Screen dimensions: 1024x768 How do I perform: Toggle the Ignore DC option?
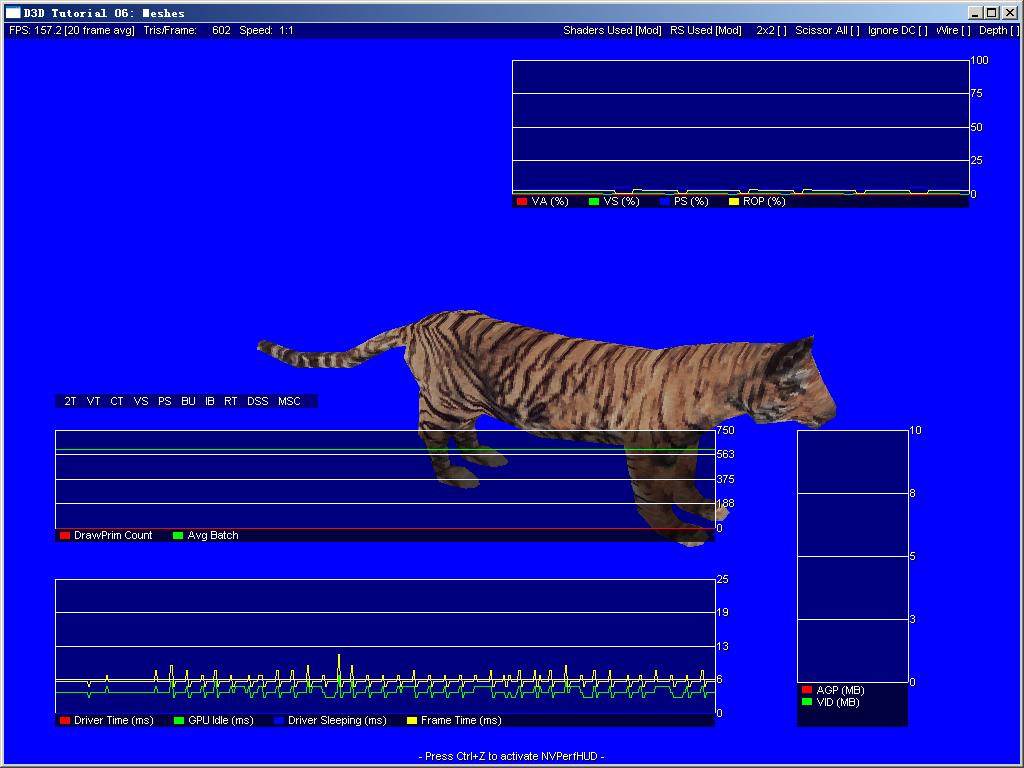click(x=897, y=30)
